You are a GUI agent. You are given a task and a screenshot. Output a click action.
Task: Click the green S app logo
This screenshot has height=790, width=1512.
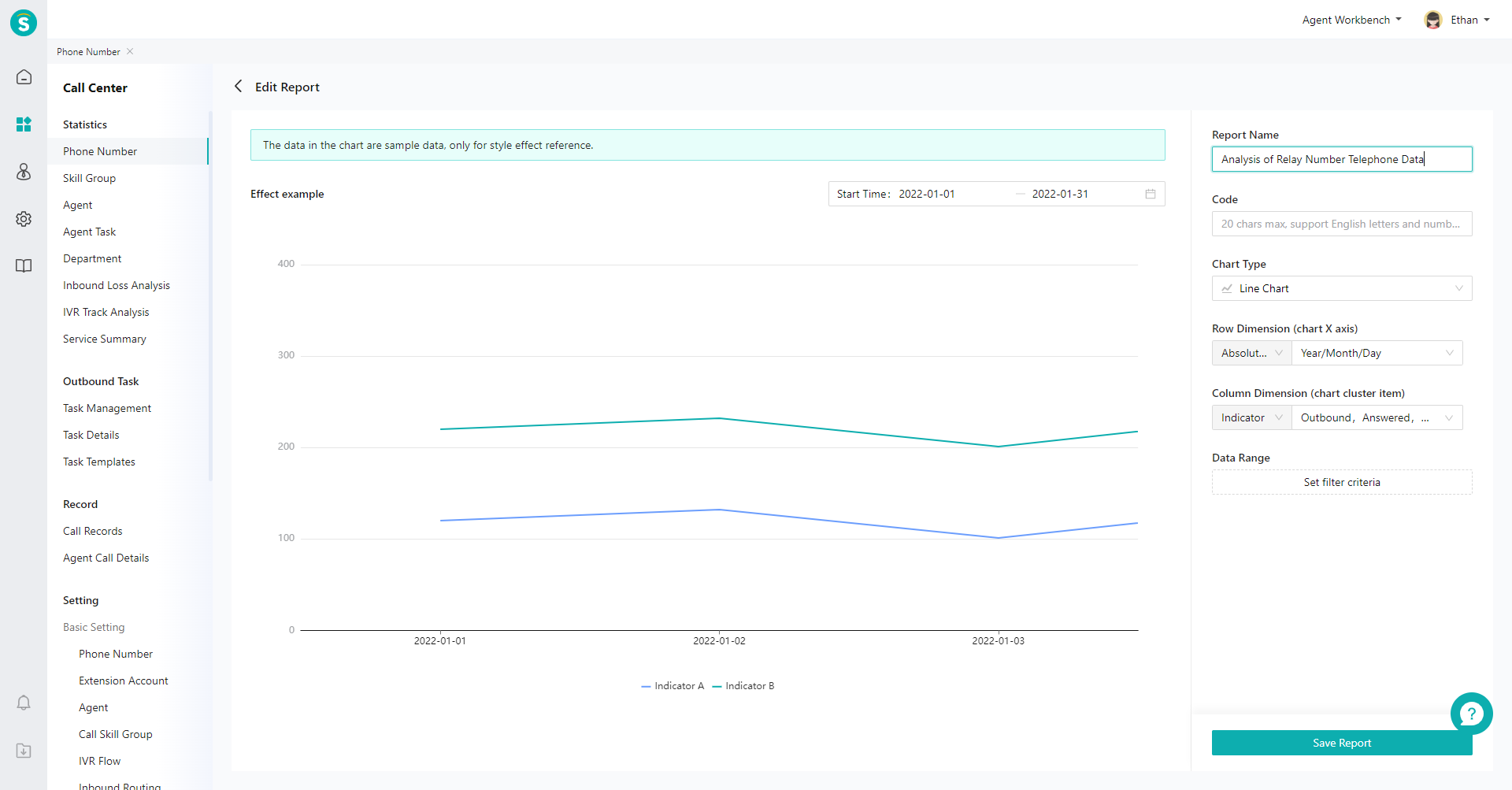[24, 23]
